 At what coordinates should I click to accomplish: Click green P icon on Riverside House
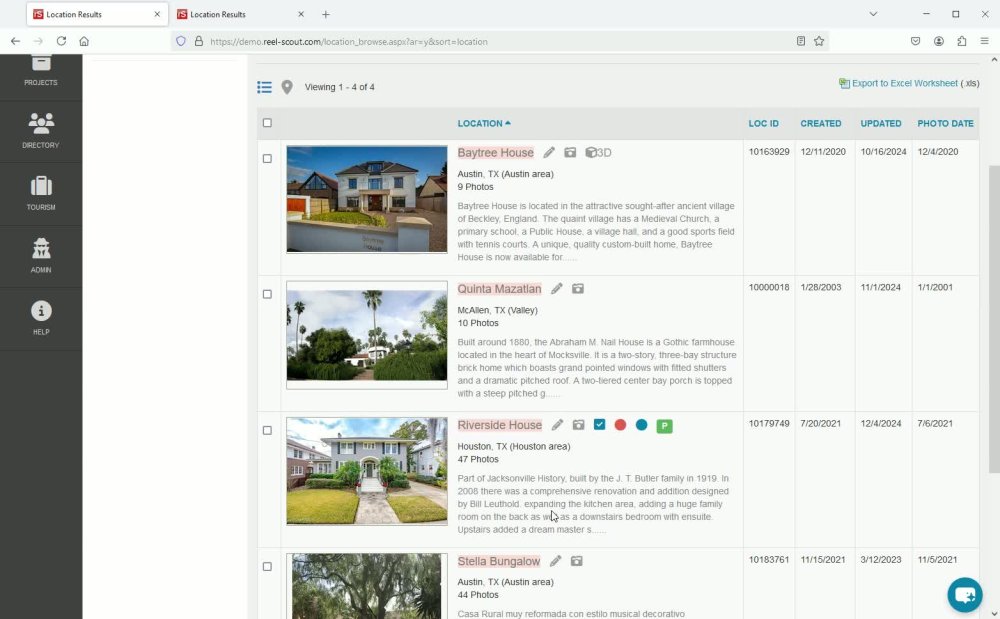click(665, 426)
